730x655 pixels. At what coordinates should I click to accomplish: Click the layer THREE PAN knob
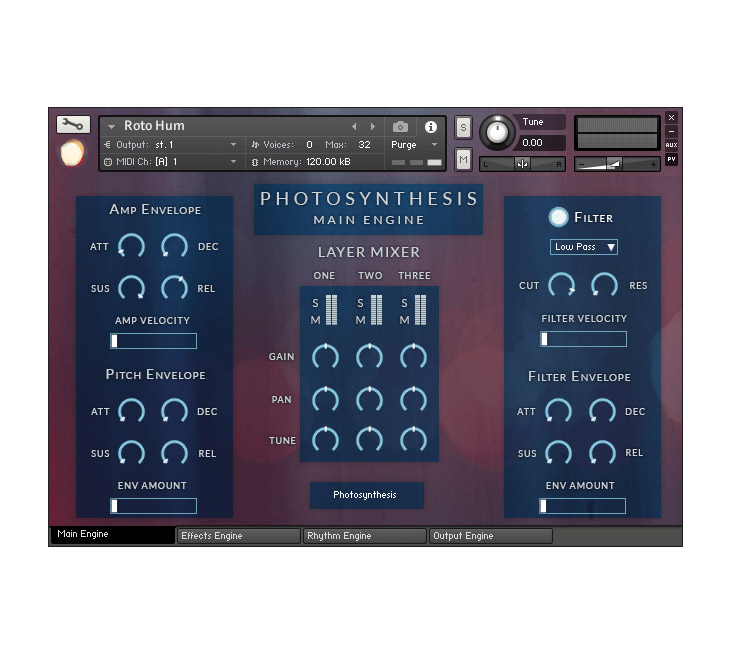(413, 399)
